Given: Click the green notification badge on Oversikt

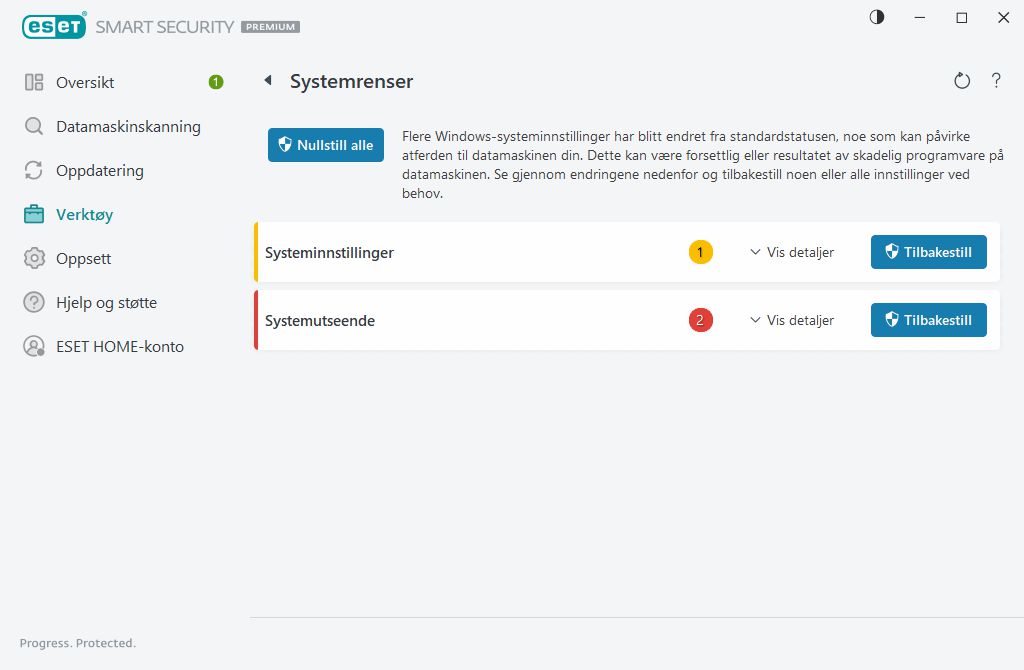Looking at the screenshot, I should 214,82.
